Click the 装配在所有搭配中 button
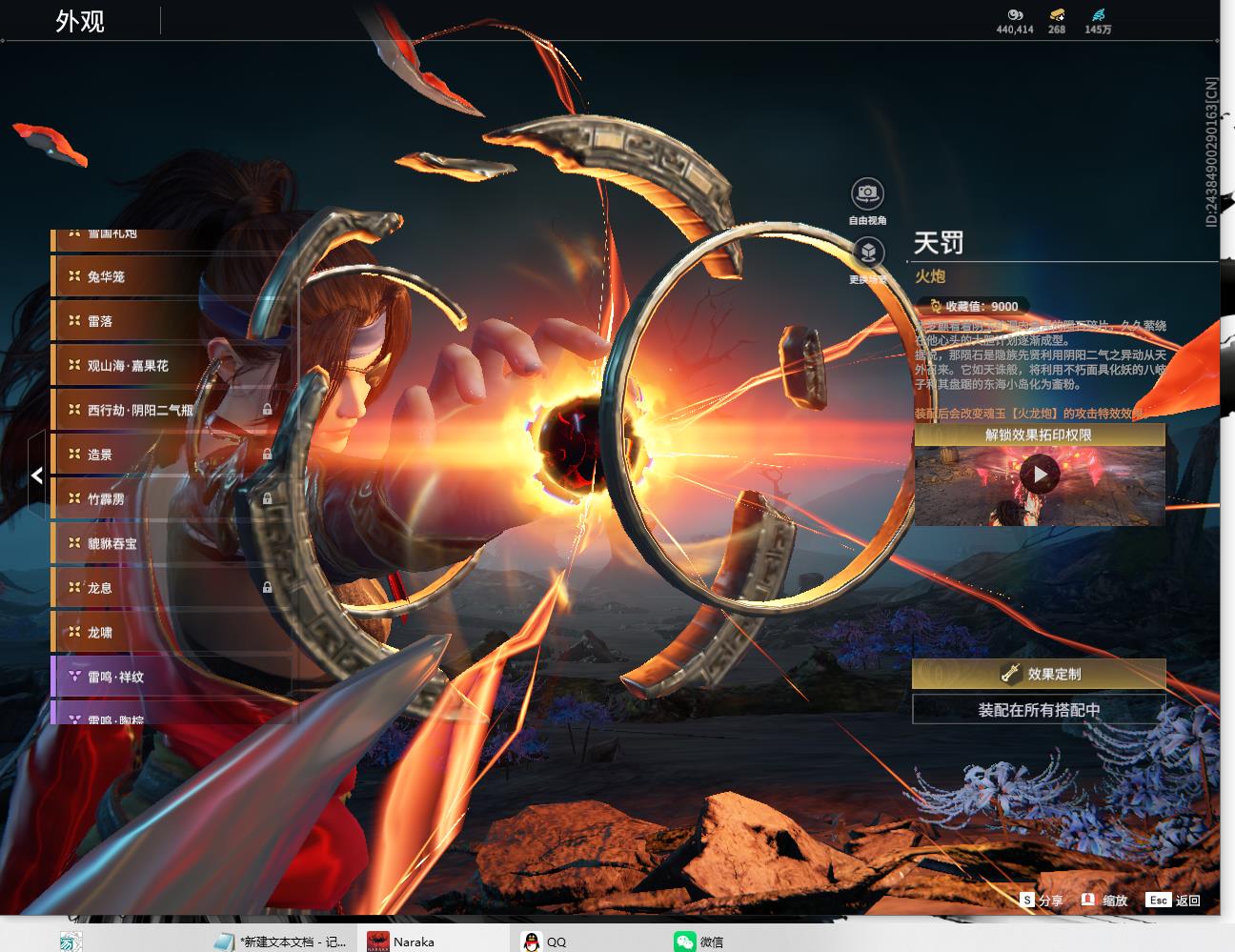Image resolution: width=1235 pixels, height=952 pixels. point(1039,710)
